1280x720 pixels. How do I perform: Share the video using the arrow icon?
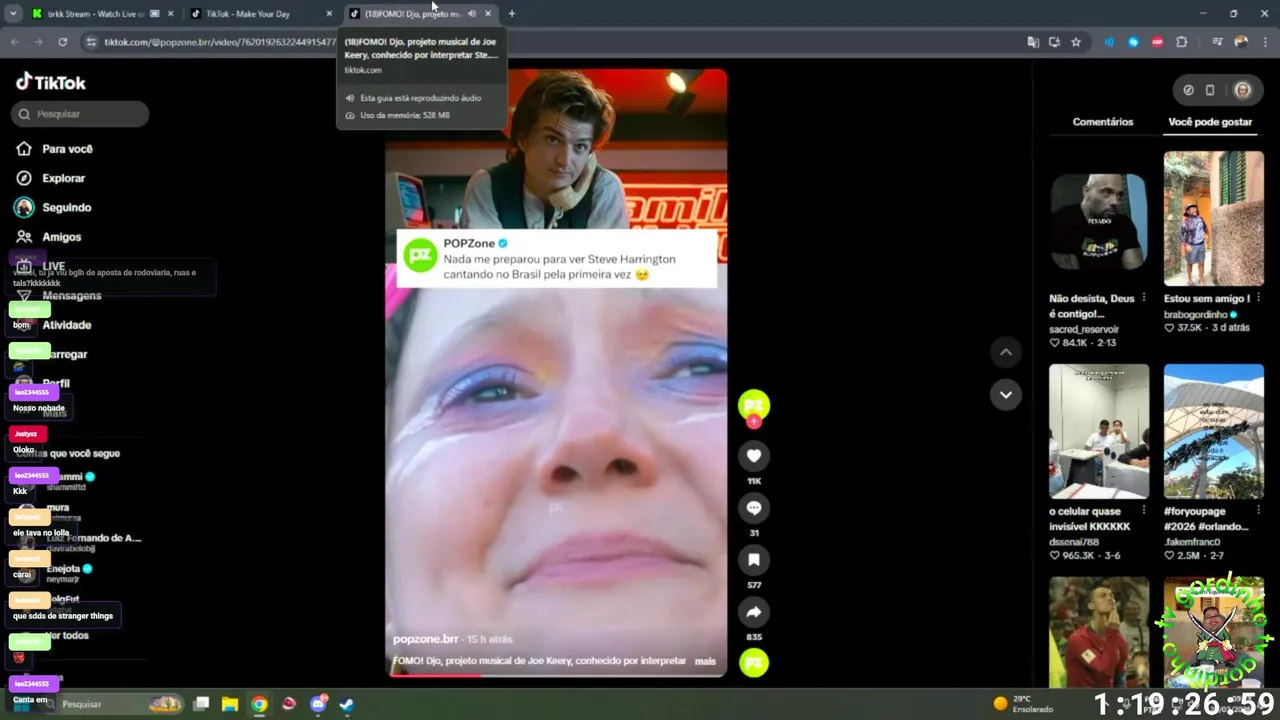(754, 612)
